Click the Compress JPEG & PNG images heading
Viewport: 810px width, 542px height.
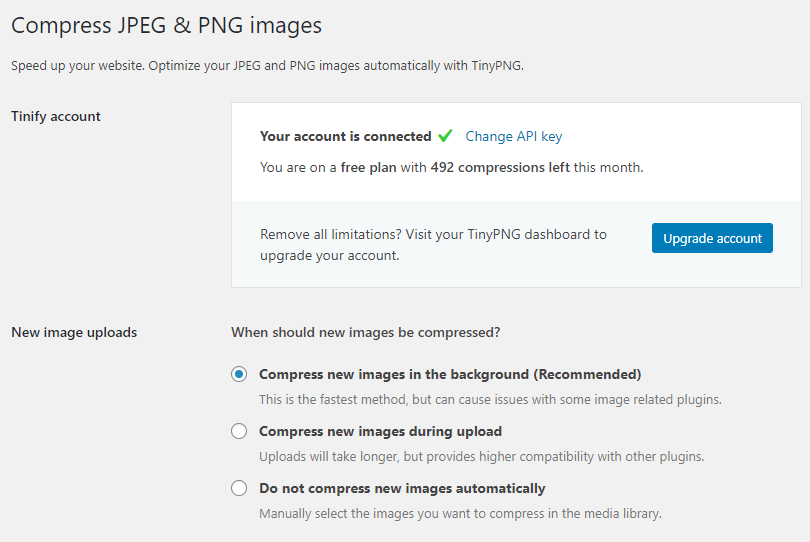pos(166,25)
